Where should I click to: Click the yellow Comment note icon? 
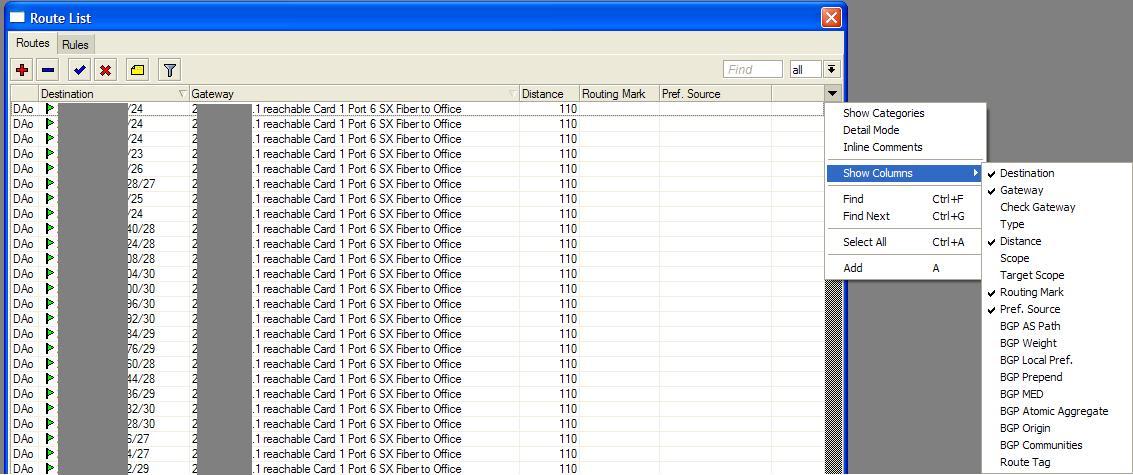coord(138,70)
